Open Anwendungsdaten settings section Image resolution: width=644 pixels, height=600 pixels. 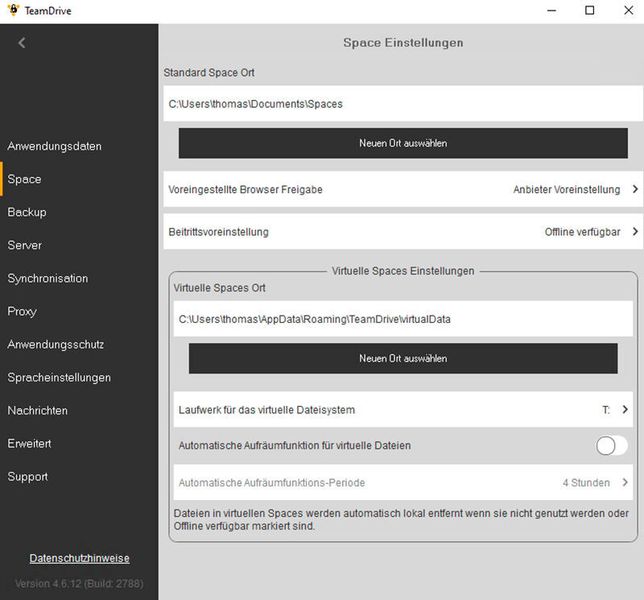(54, 146)
